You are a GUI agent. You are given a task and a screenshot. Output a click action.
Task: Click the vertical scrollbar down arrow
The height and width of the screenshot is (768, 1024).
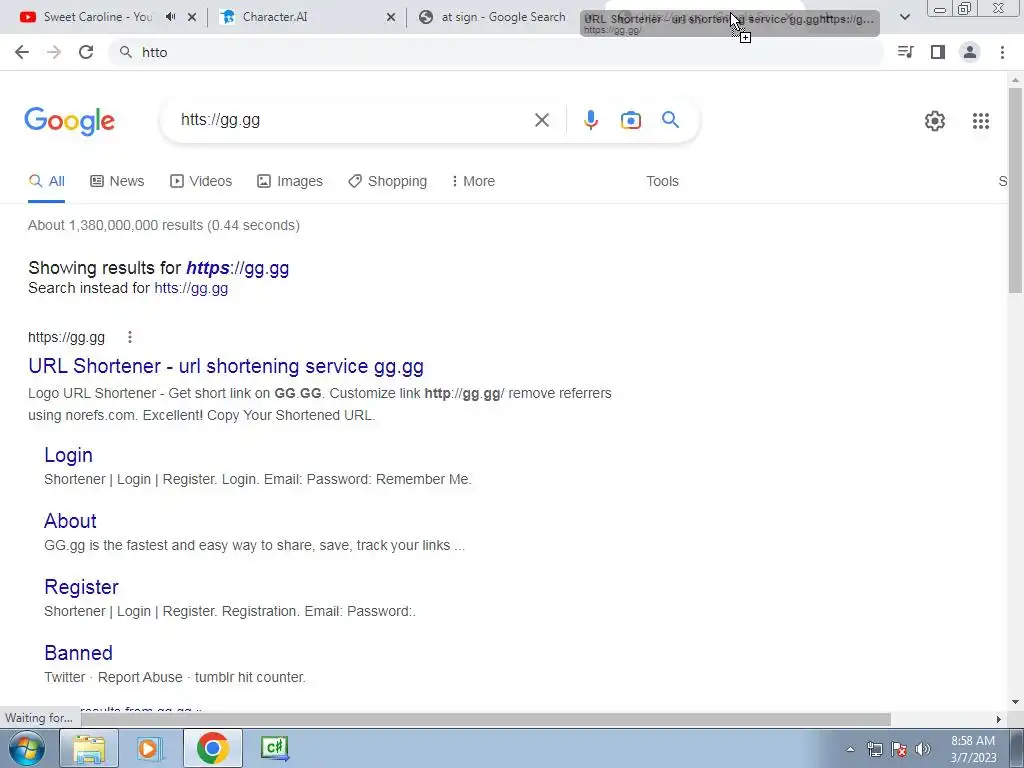pos(1015,703)
